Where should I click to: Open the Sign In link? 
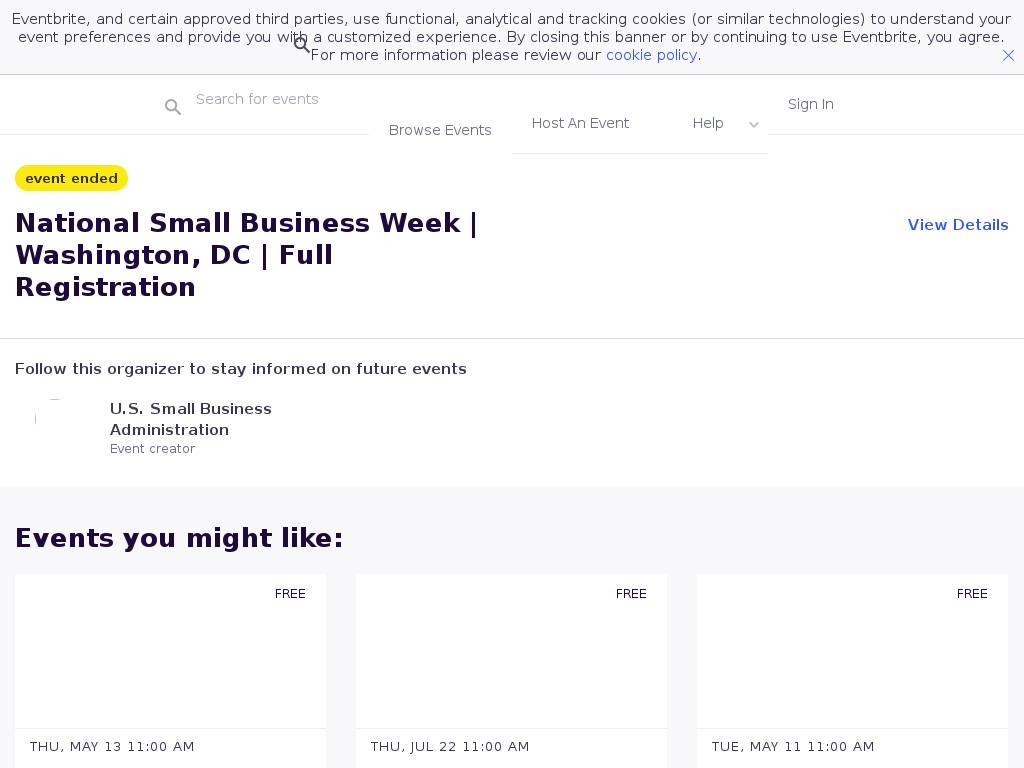(x=810, y=104)
